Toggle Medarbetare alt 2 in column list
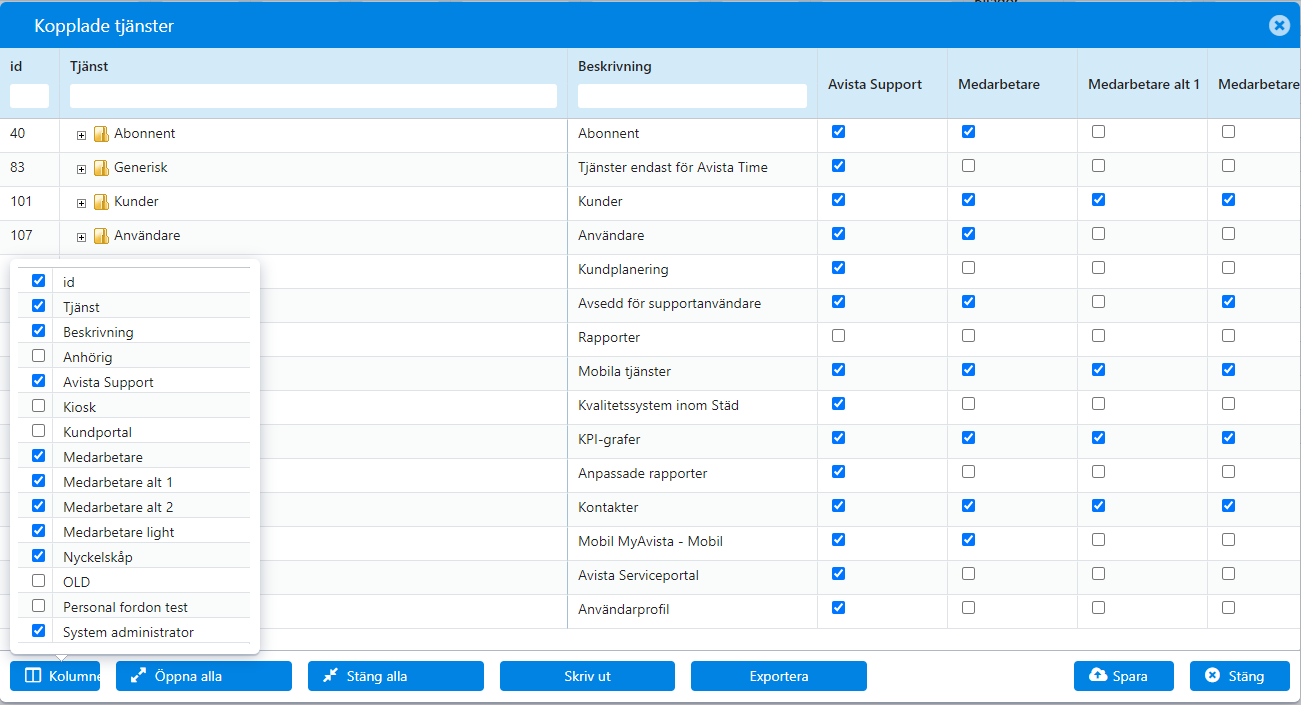Screen dimensions: 1301x705 click(x=38, y=506)
